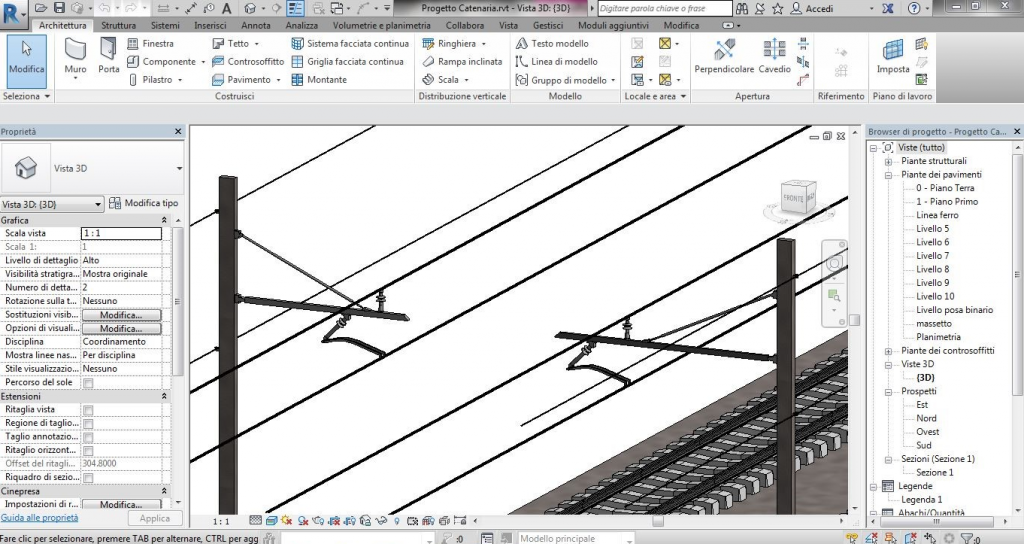The width and height of the screenshot is (1024, 544).
Task: Expand the Piante dei controsoffitti node
Action: click(888, 351)
